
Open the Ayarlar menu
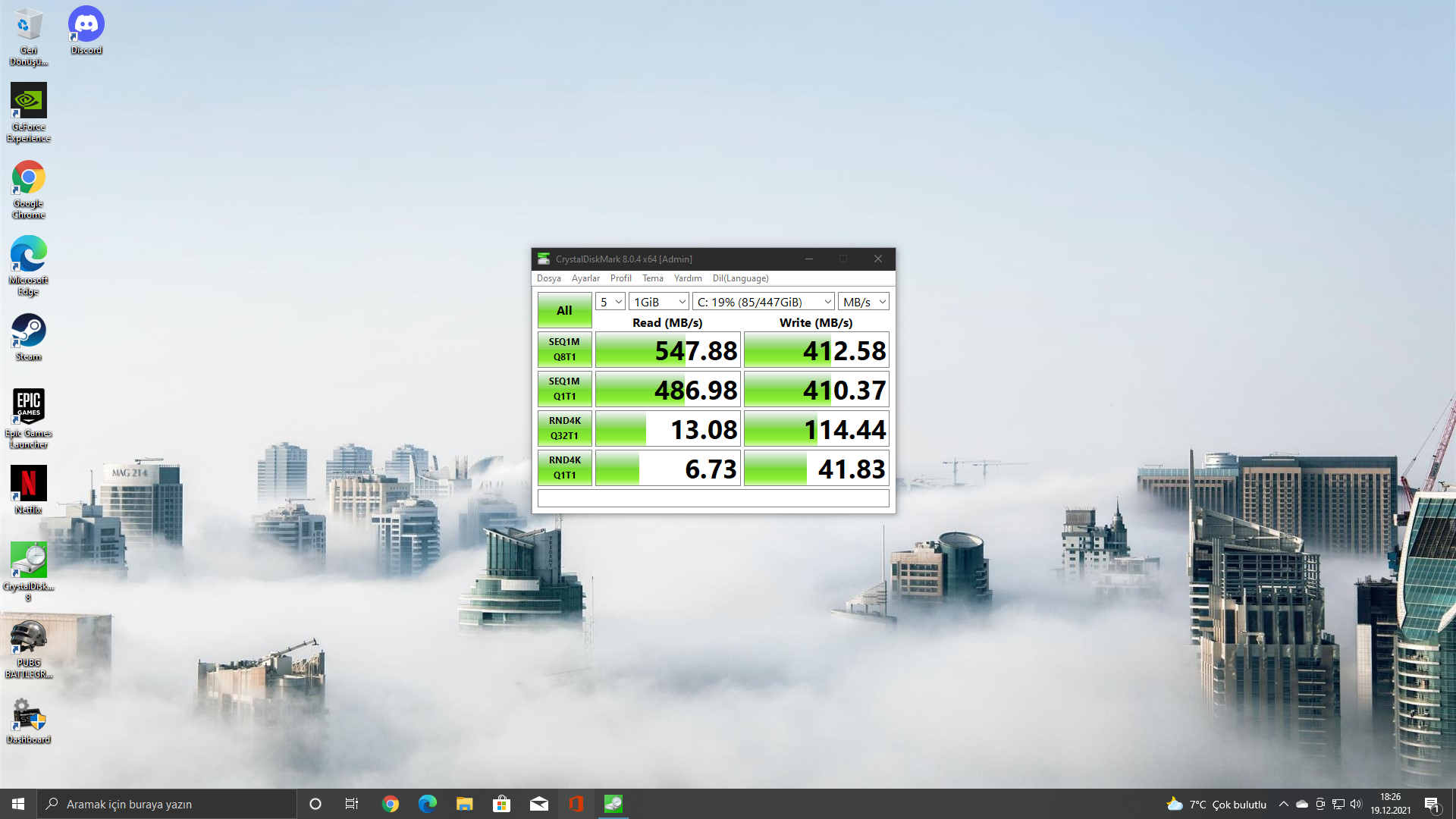pyautogui.click(x=585, y=278)
